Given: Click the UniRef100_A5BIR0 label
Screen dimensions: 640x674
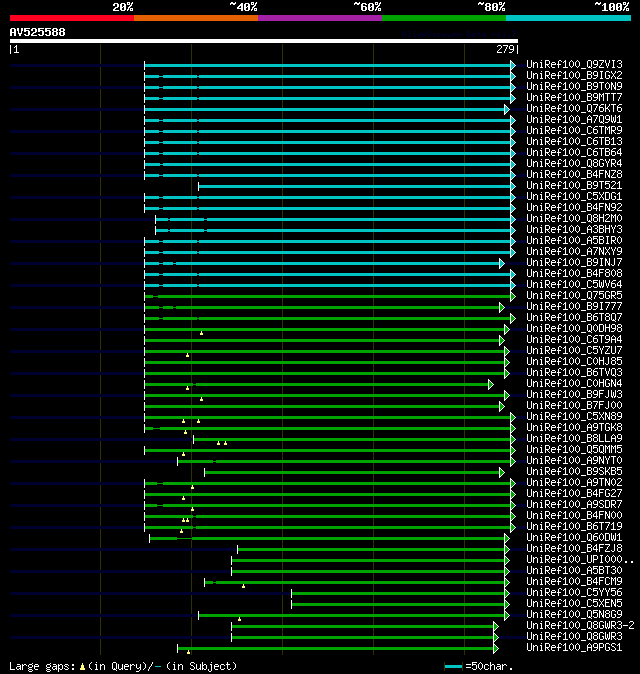Looking at the screenshot, I should [x=574, y=241].
